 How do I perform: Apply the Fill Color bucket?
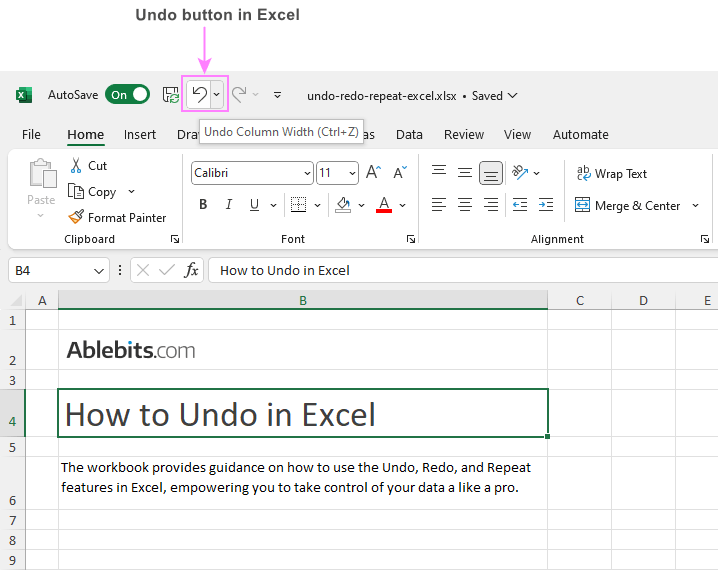(343, 205)
